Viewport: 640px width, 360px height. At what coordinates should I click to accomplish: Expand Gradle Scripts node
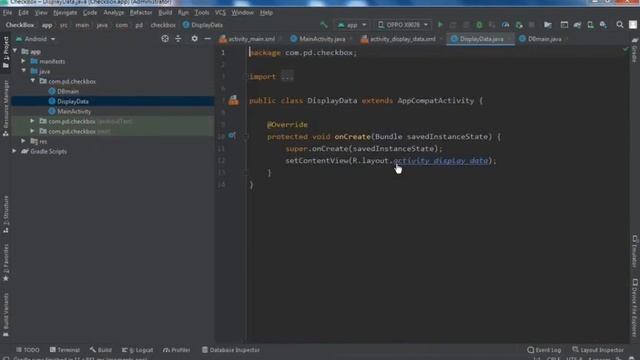(14, 151)
